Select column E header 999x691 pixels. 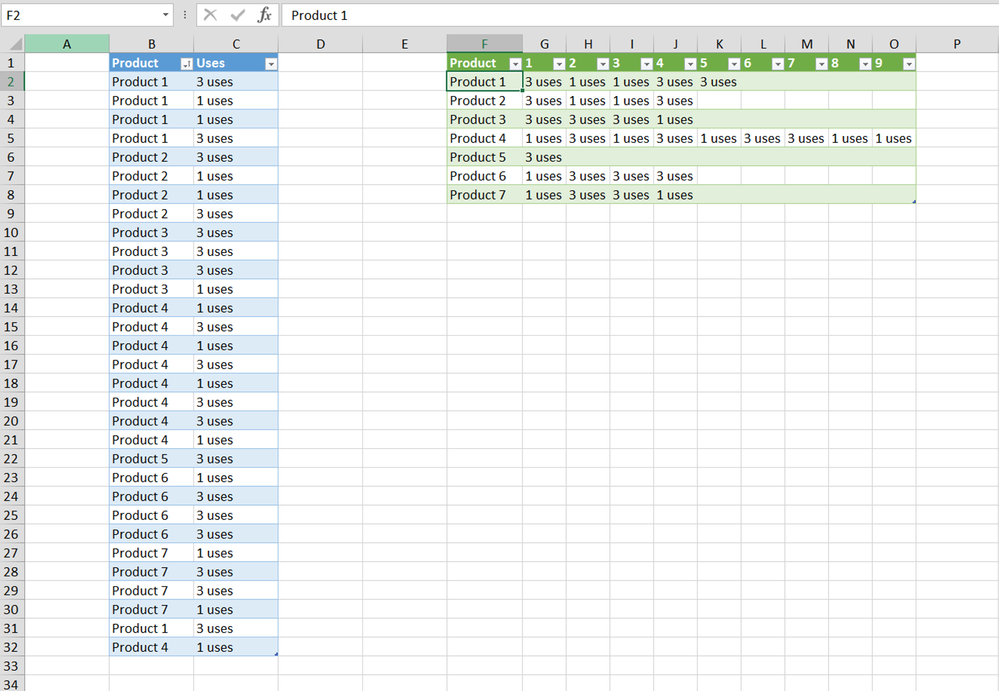click(405, 44)
